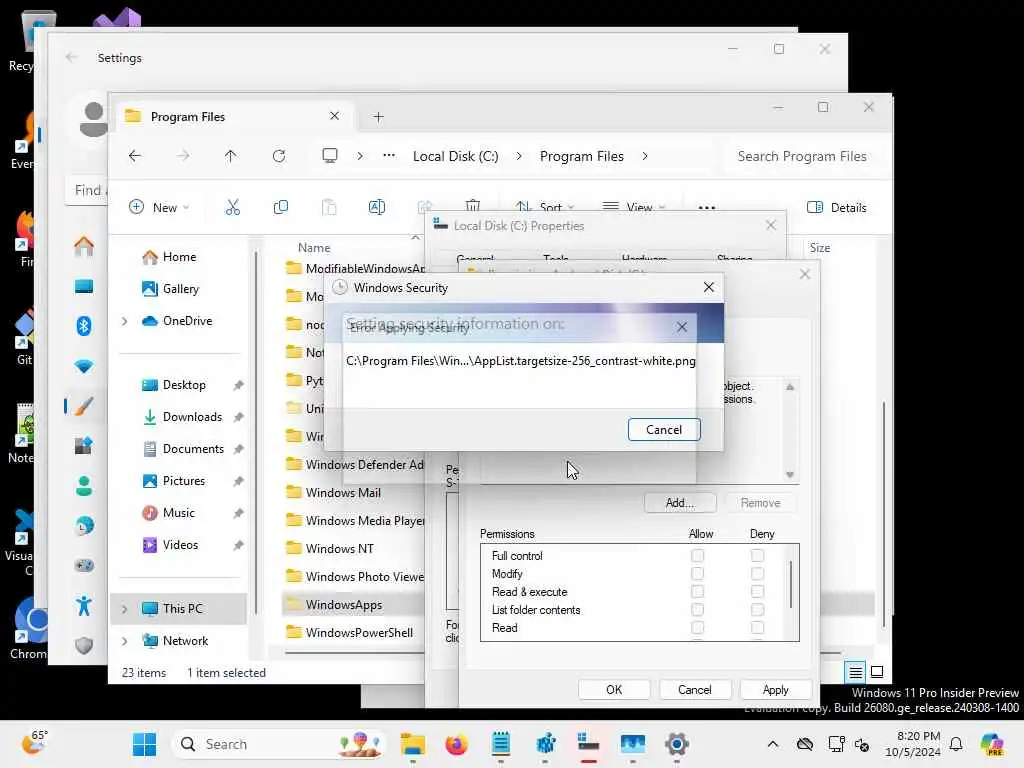Click the Rename icon in toolbar
Image resolution: width=1024 pixels, height=768 pixels.
click(x=377, y=208)
